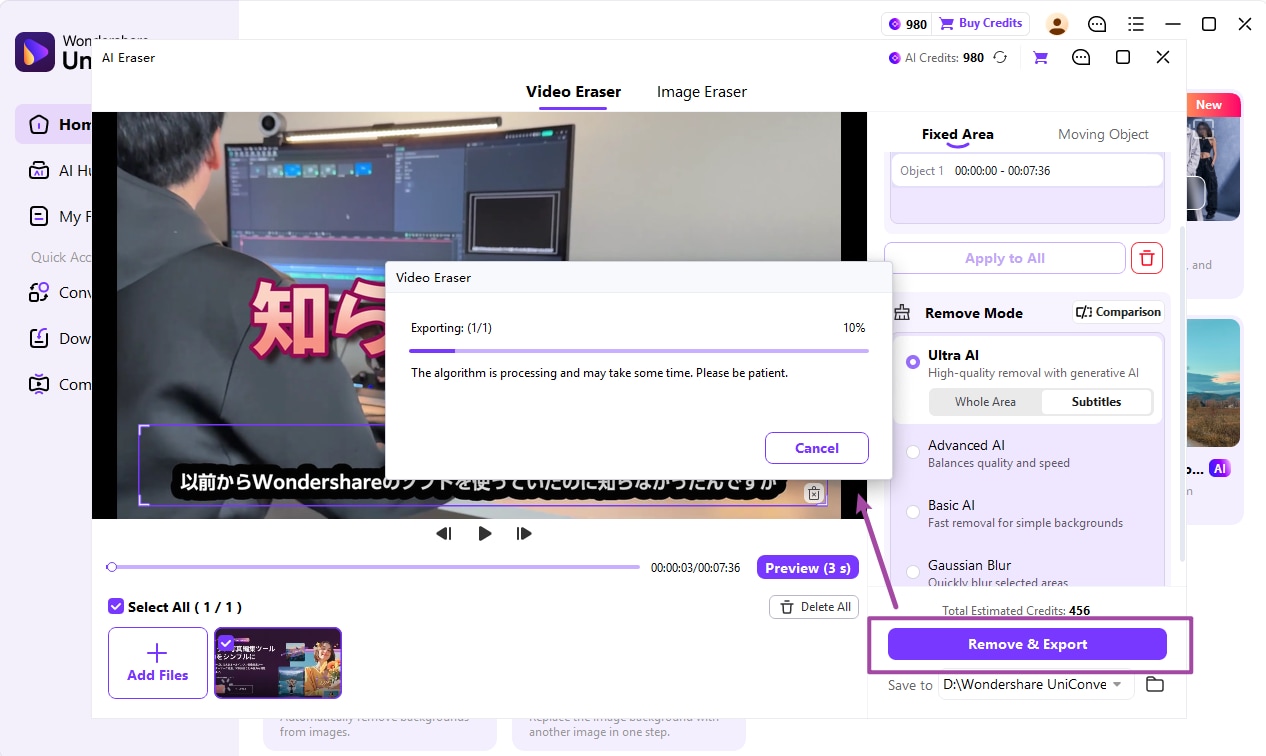Cancel the export in the Video Eraser dialog
This screenshot has width=1266, height=756.
(817, 448)
